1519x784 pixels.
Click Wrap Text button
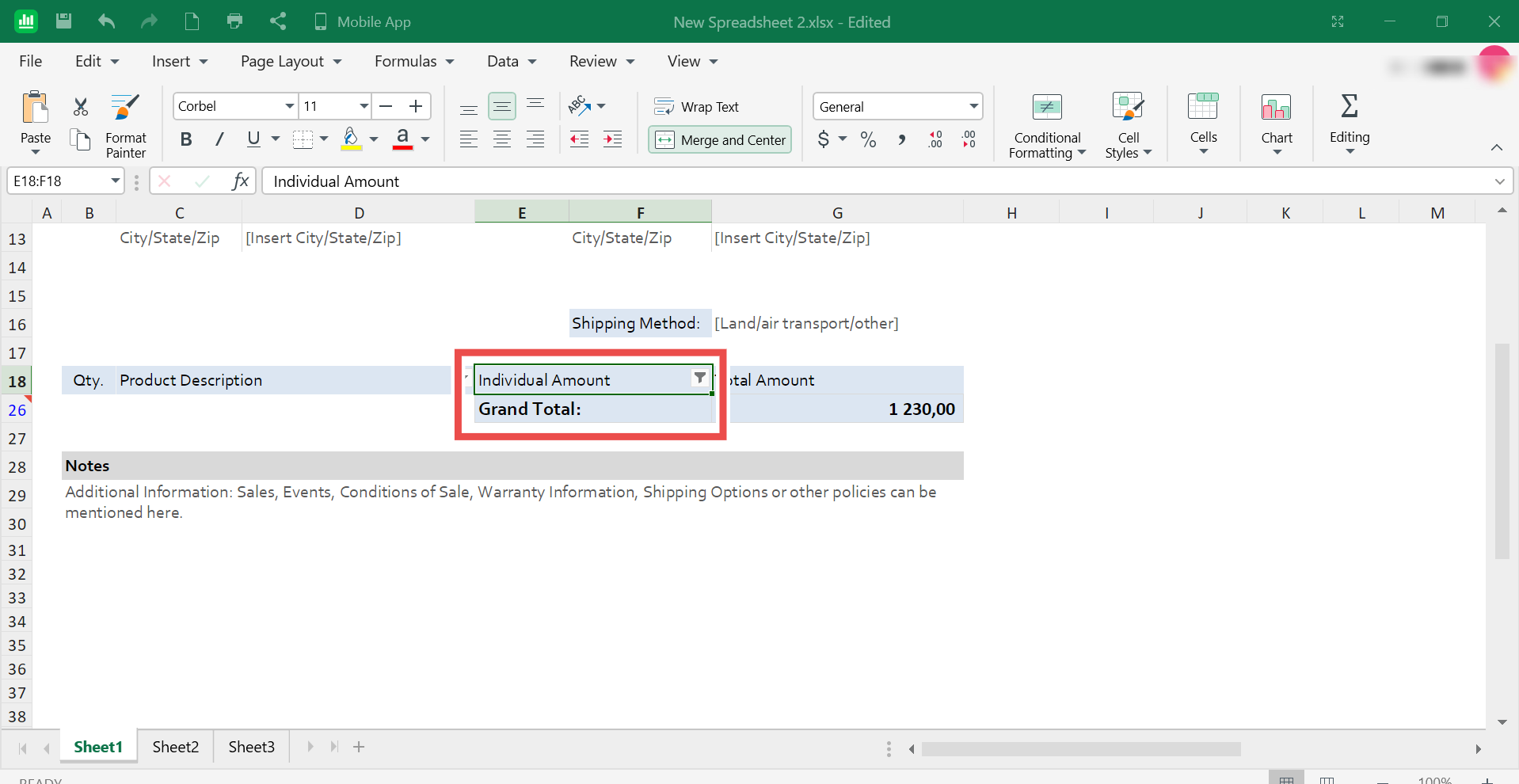(697, 106)
